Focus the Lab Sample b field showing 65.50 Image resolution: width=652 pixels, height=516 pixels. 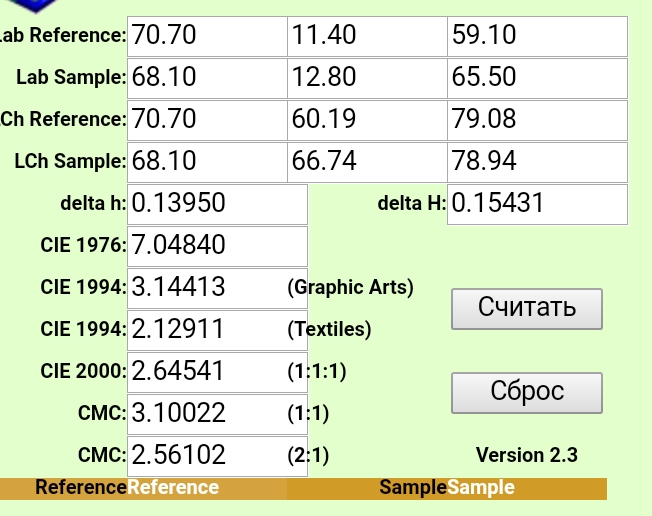click(x=537, y=78)
